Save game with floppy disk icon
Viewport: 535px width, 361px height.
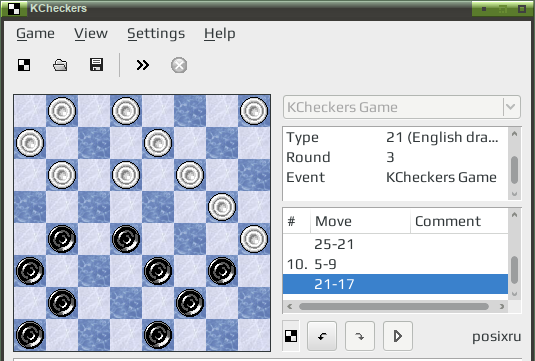(x=97, y=65)
